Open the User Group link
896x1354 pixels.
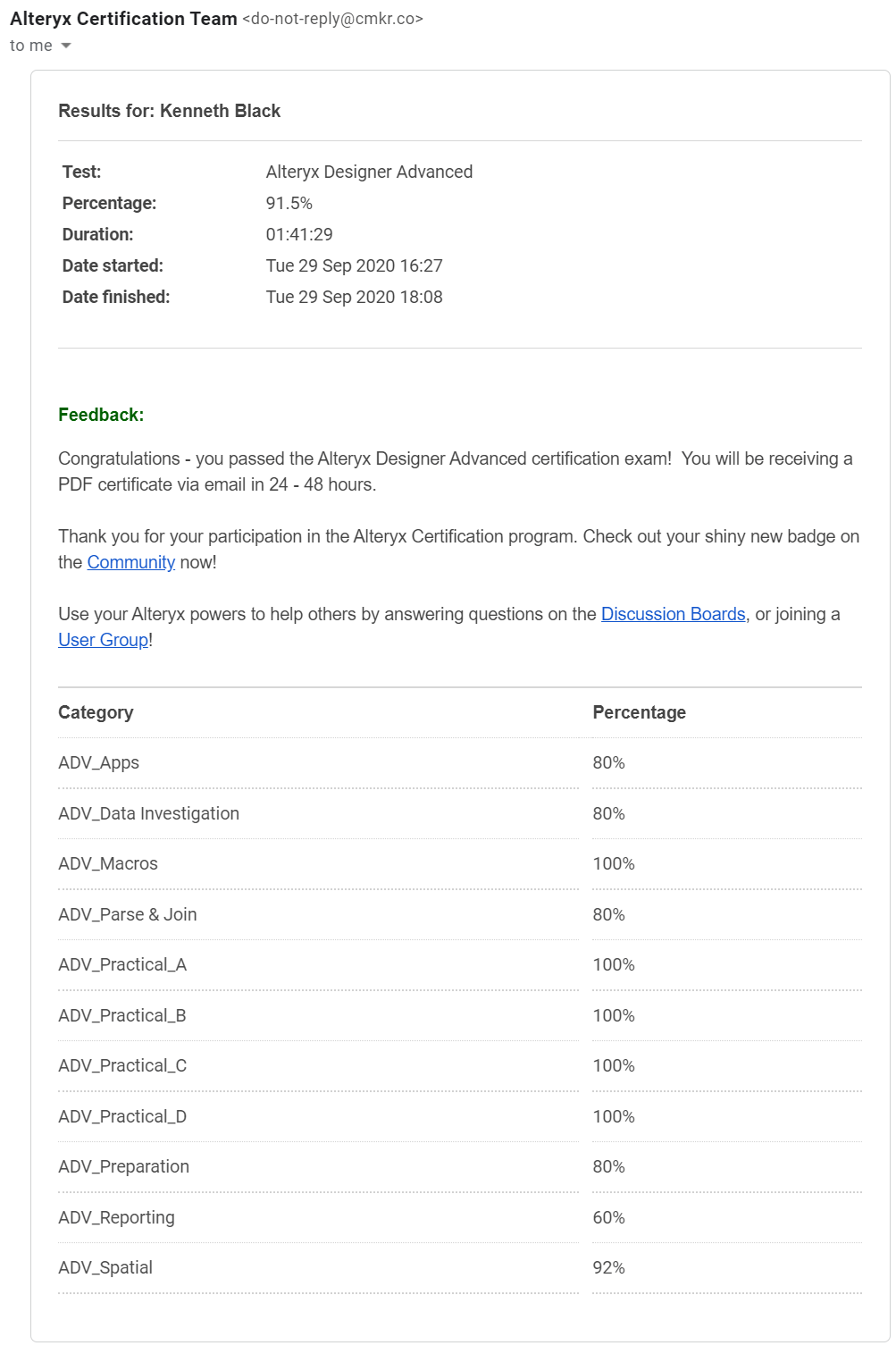[103, 640]
